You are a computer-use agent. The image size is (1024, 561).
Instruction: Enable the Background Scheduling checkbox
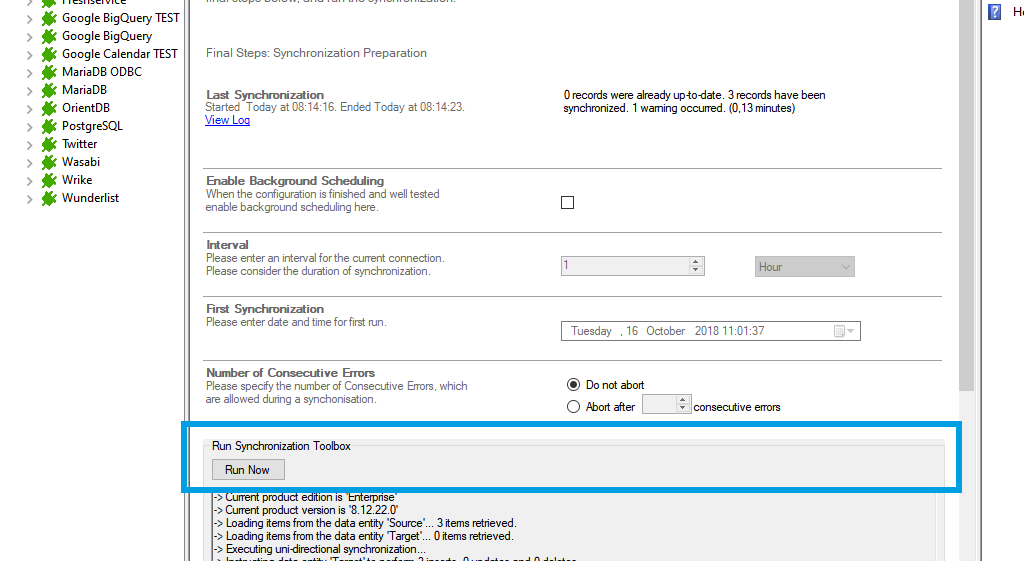(568, 202)
